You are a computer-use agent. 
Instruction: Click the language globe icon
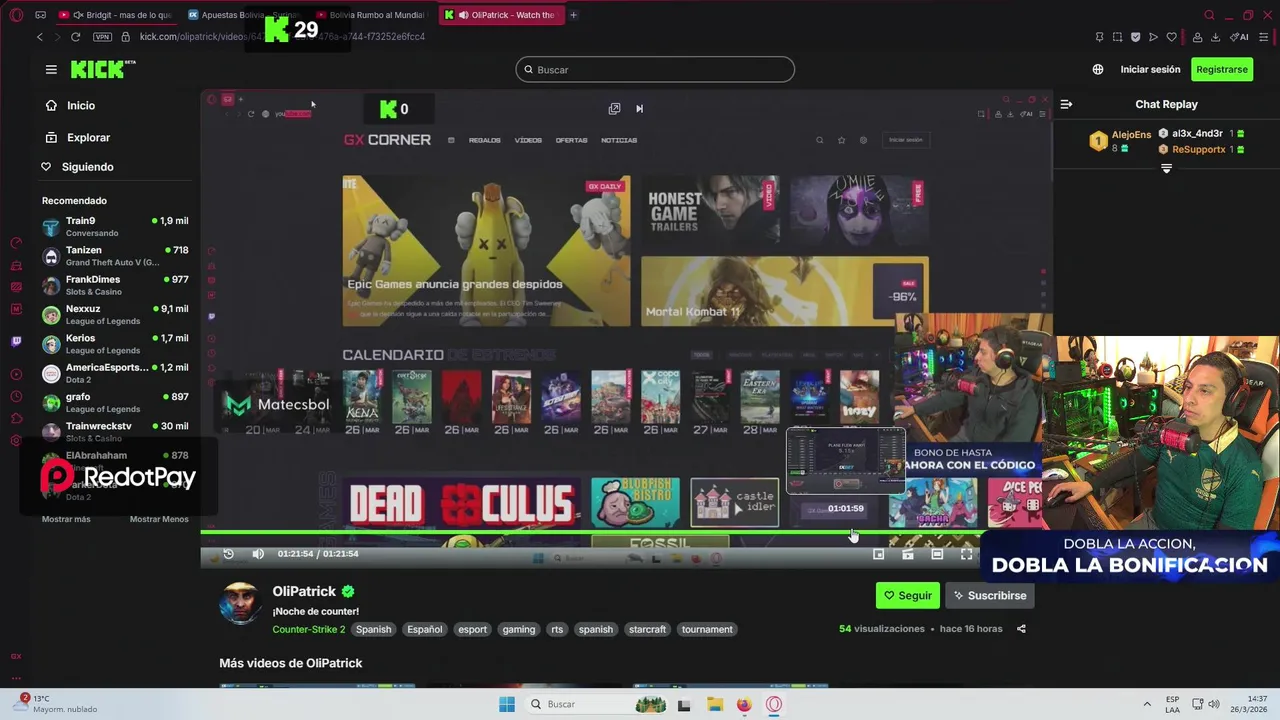[x=1098, y=69]
